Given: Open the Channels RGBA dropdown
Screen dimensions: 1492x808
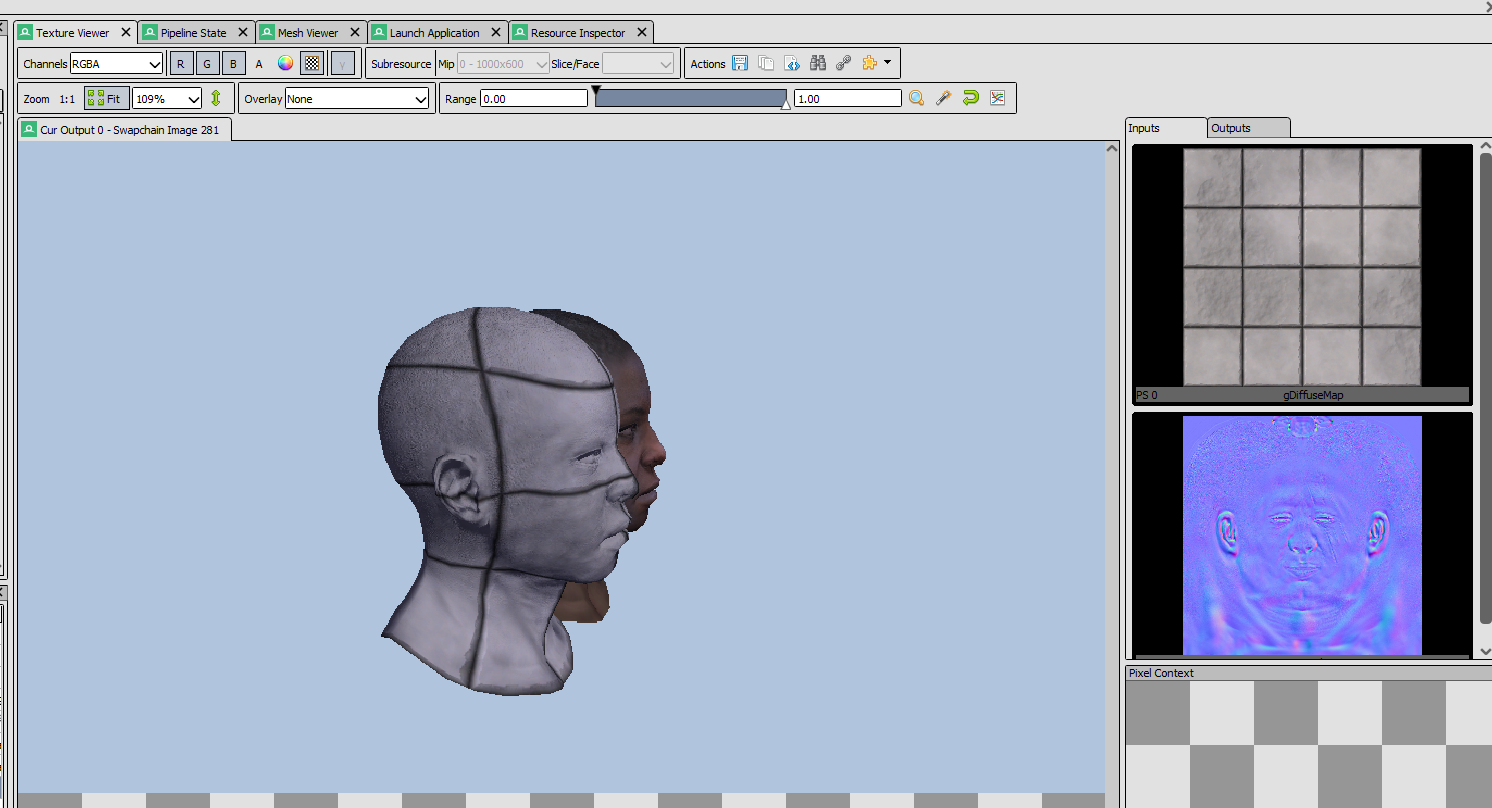Looking at the screenshot, I should 116,64.
